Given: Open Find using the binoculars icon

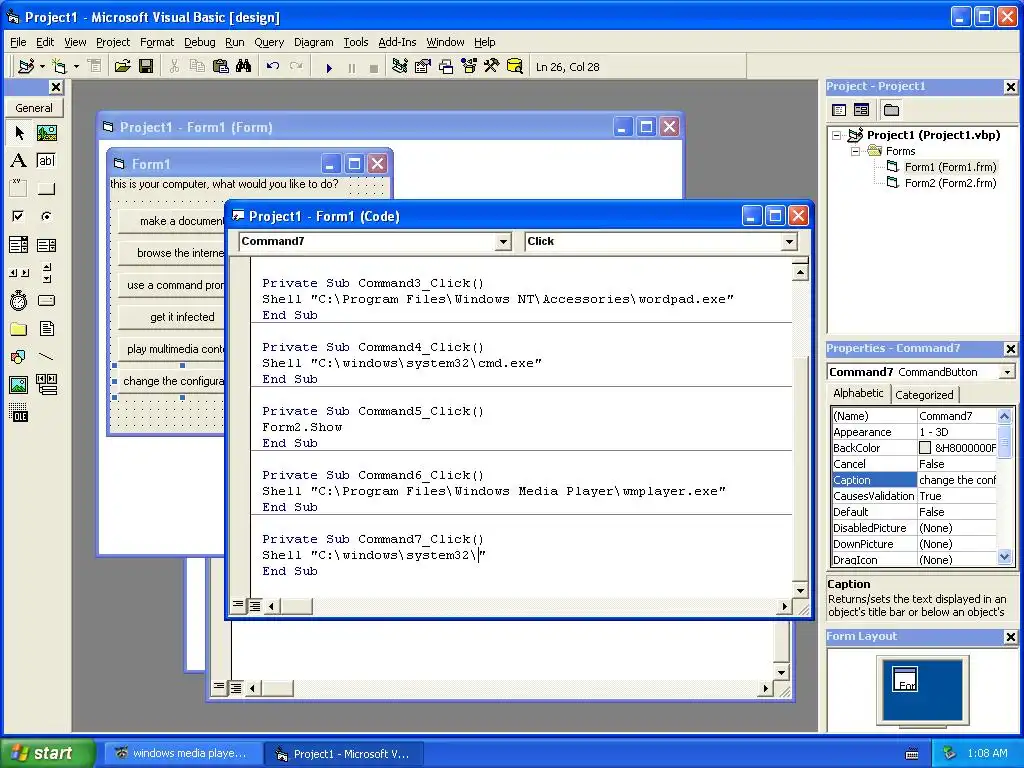Looking at the screenshot, I should [244, 67].
